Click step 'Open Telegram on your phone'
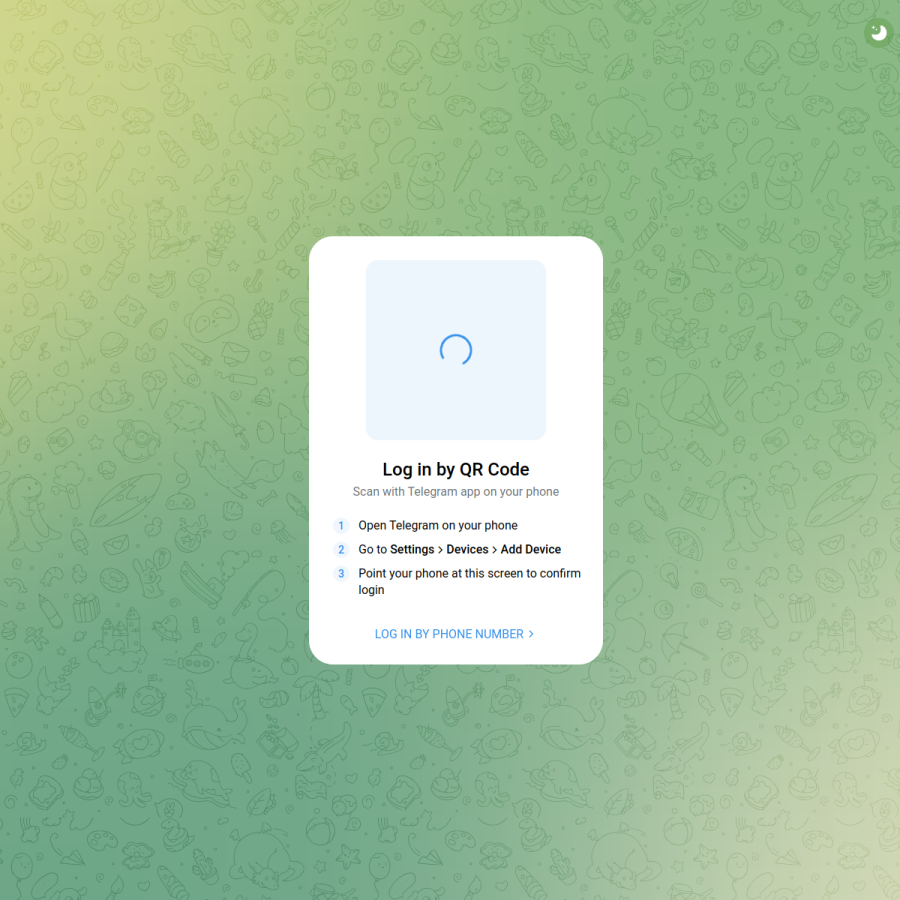This screenshot has height=900, width=900. [x=438, y=525]
